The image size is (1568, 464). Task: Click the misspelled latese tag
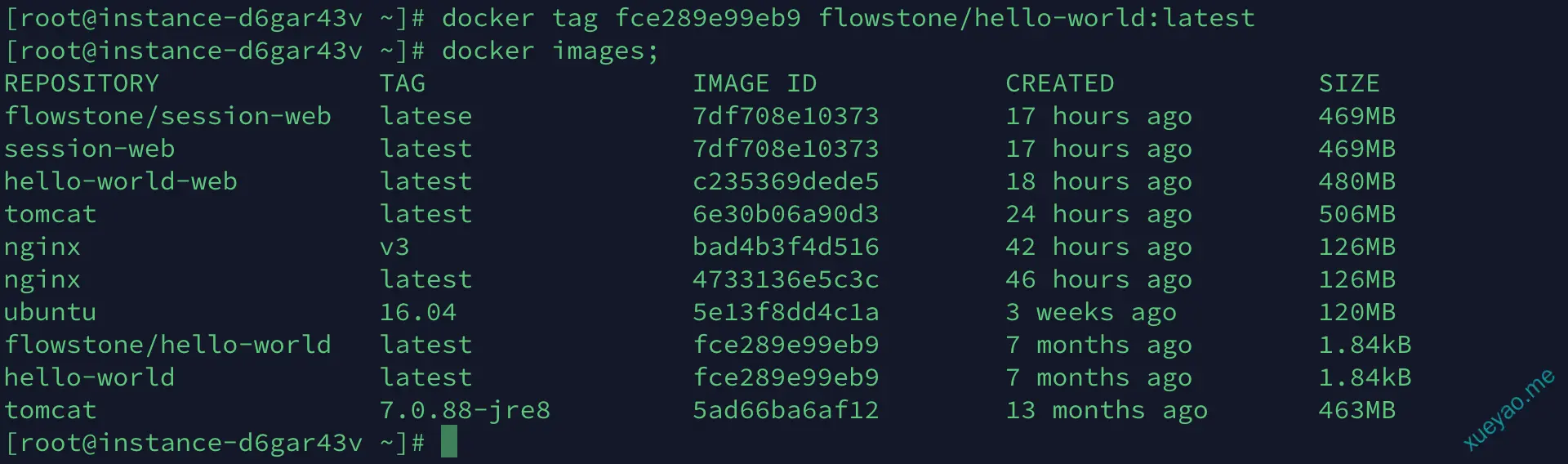(x=426, y=116)
